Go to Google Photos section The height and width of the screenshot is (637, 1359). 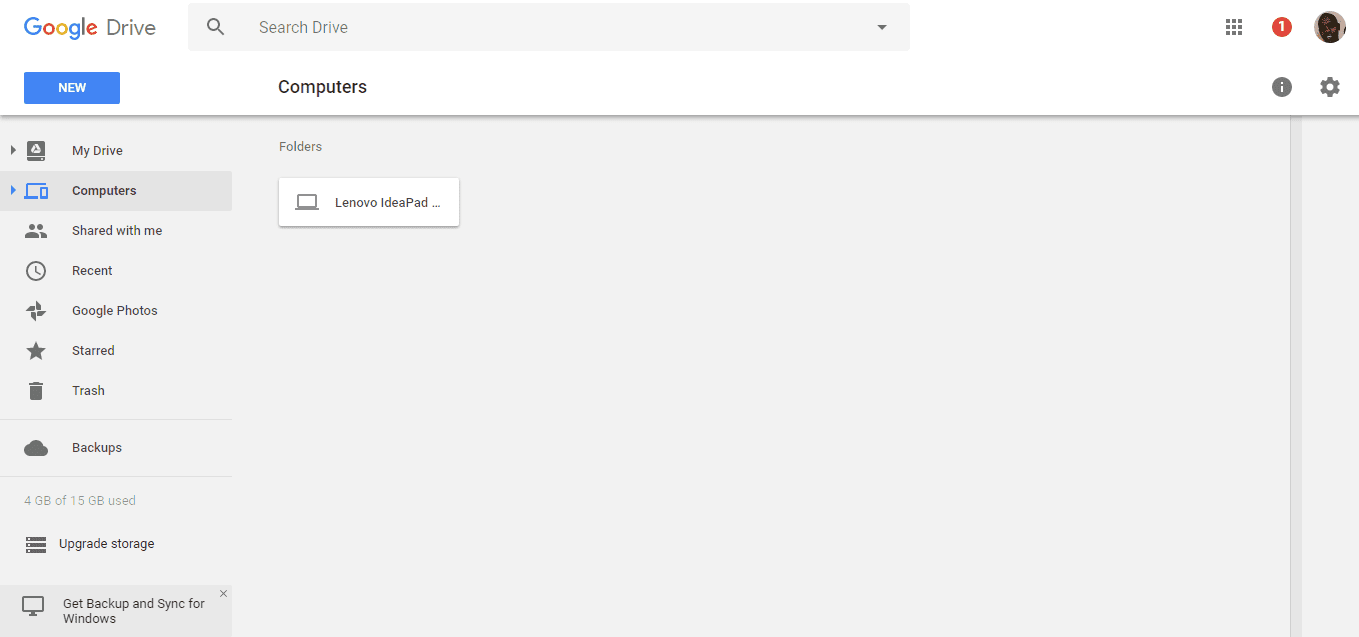[116, 311]
